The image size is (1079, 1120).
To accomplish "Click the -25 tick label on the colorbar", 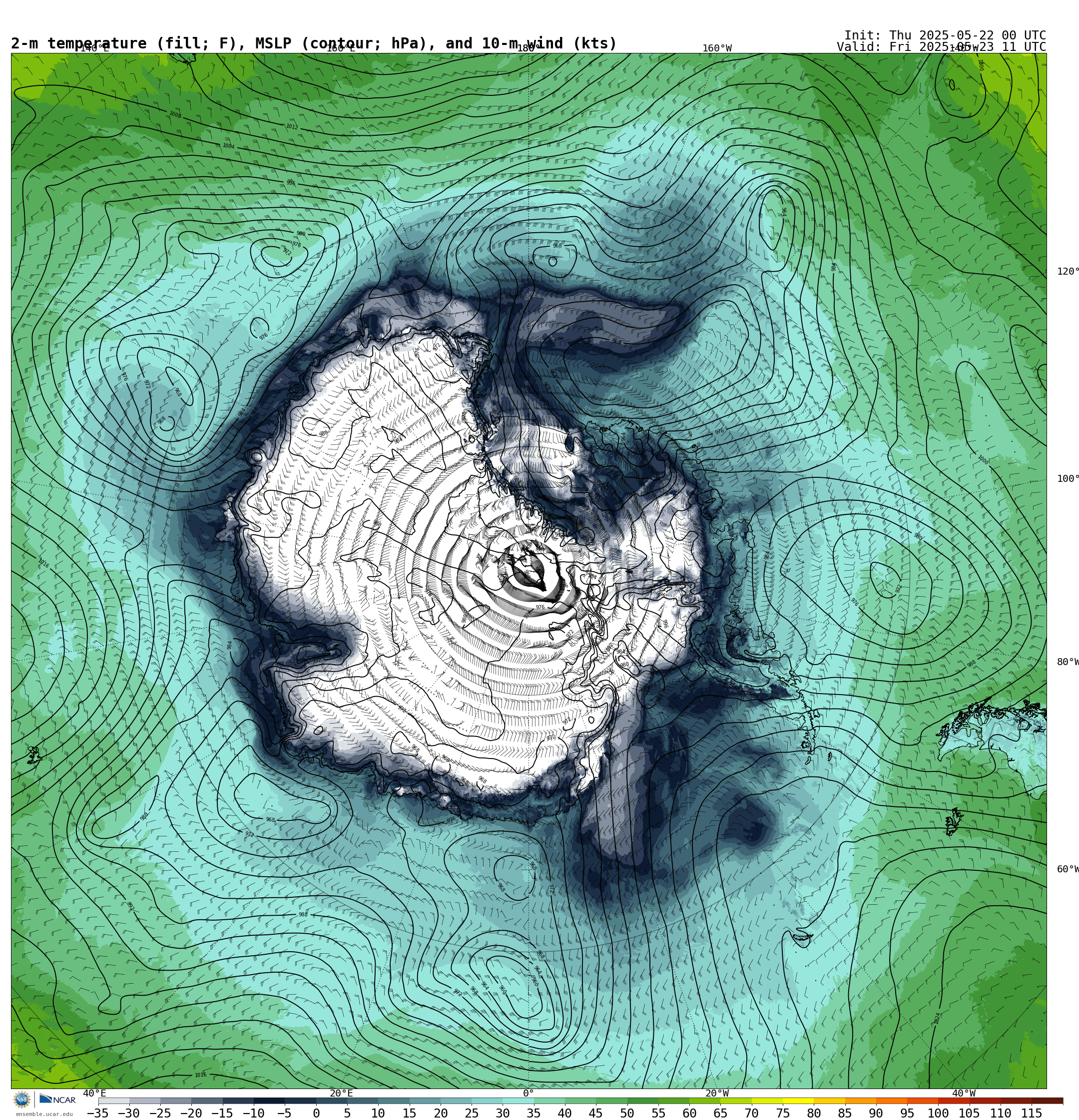I will tap(159, 1113).
